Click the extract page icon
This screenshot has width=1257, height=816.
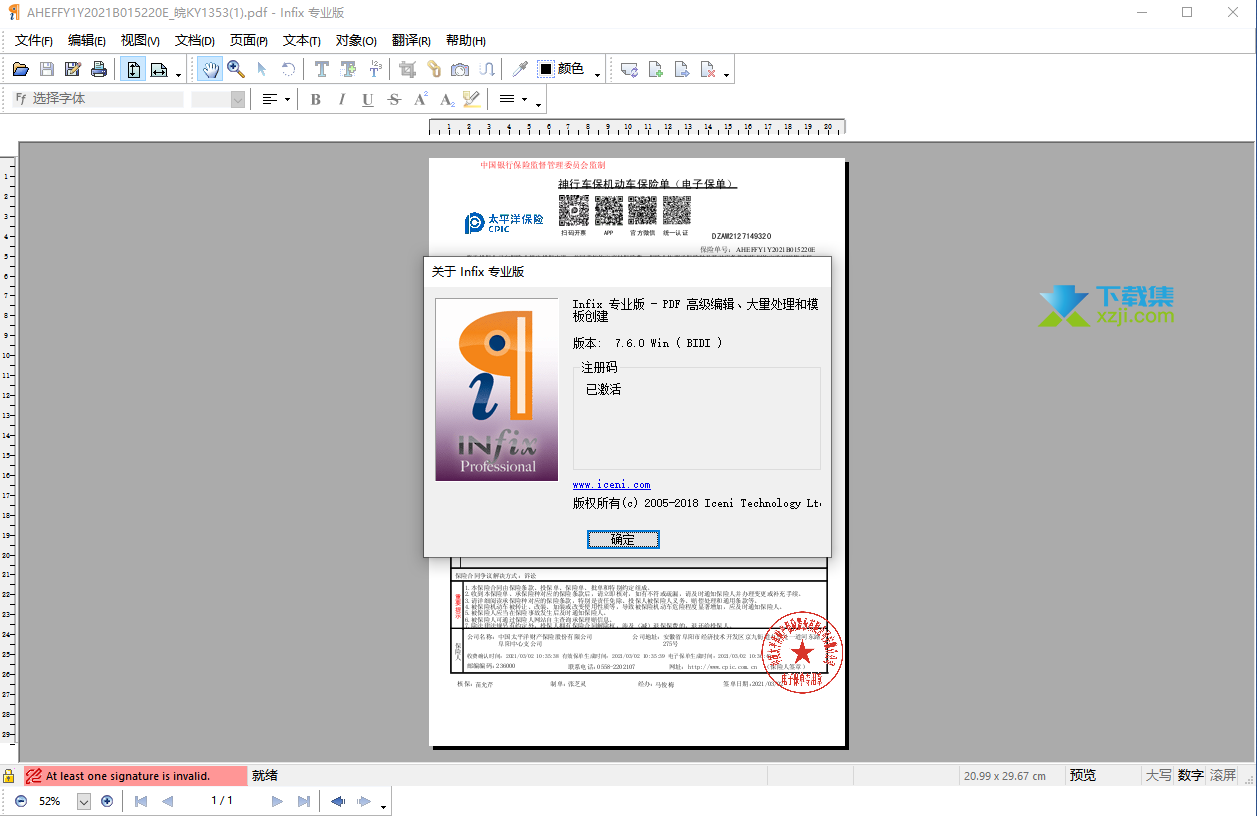[x=682, y=69]
